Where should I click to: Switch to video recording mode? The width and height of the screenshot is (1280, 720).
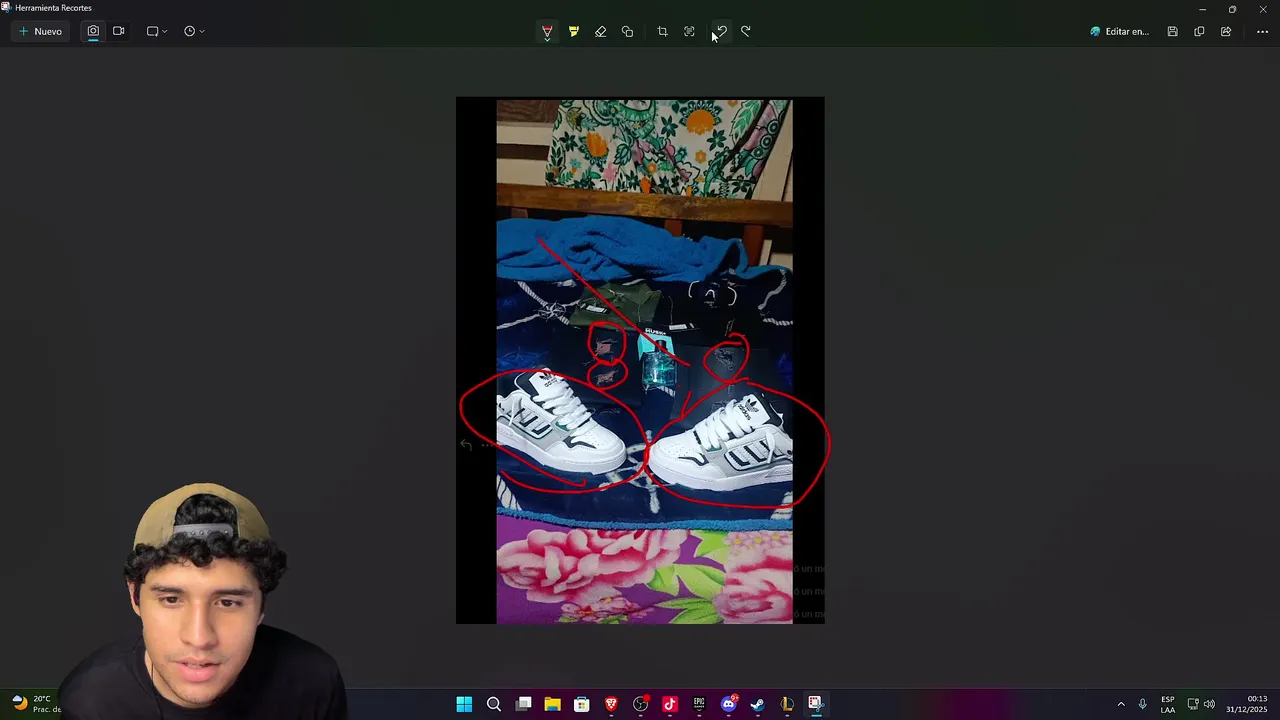pyautogui.click(x=119, y=32)
